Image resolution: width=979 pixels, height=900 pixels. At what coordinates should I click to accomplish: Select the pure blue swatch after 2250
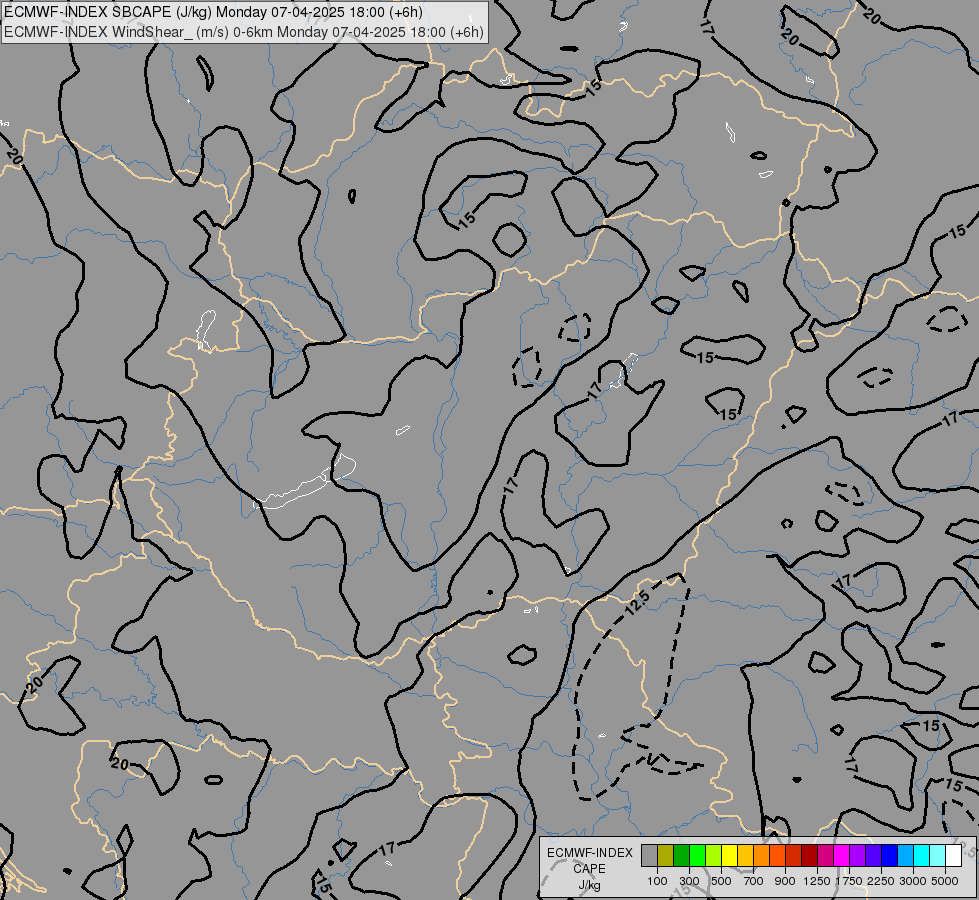point(889,855)
